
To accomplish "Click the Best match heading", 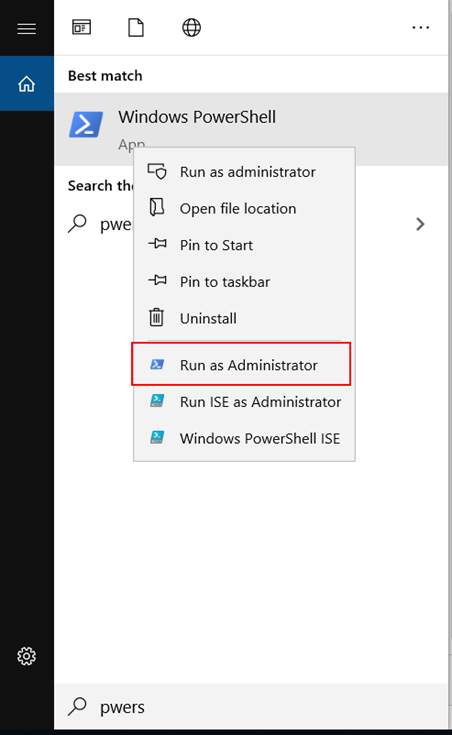I will [105, 75].
